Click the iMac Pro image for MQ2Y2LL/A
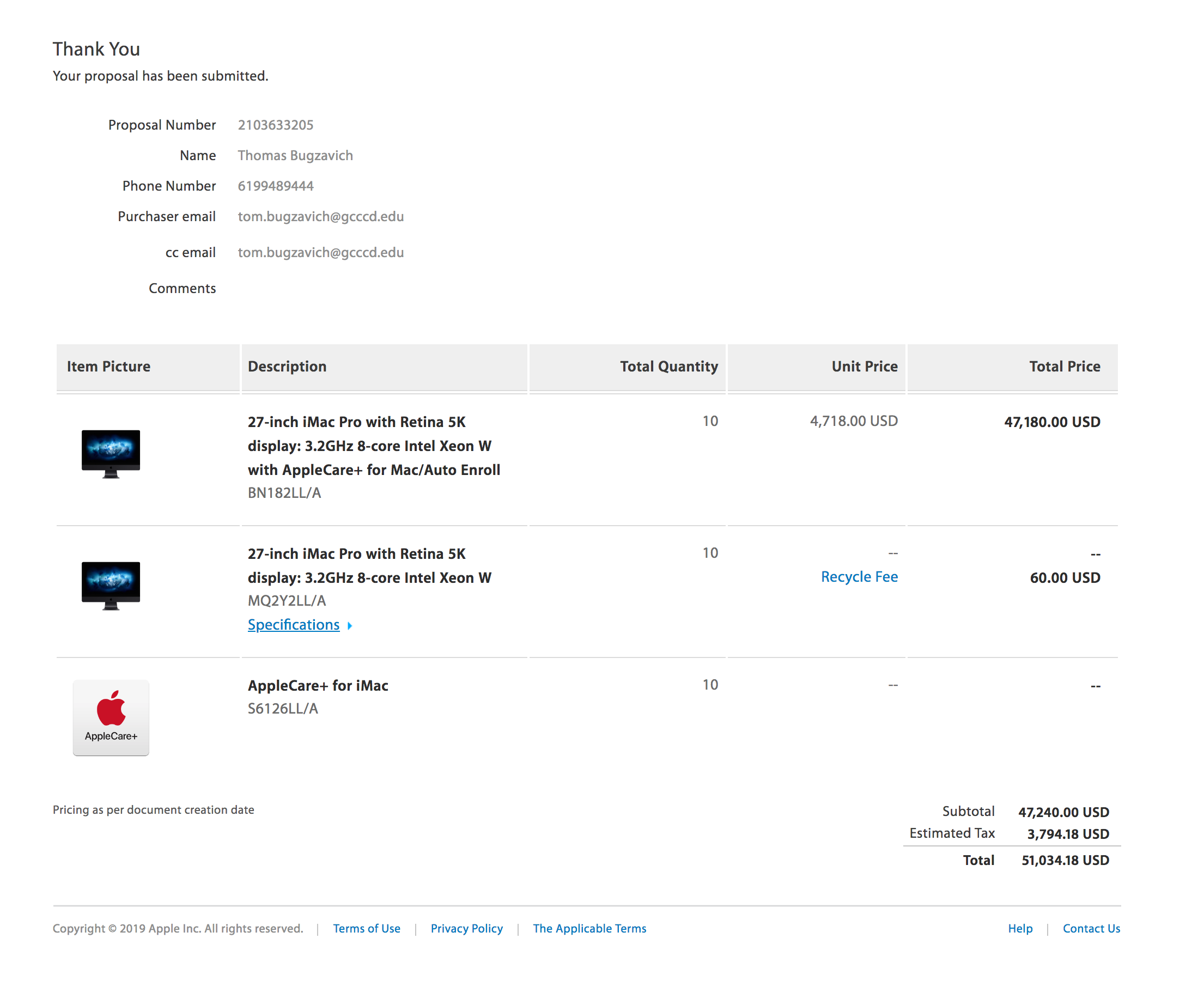This screenshot has width=1204, height=999. point(111,585)
